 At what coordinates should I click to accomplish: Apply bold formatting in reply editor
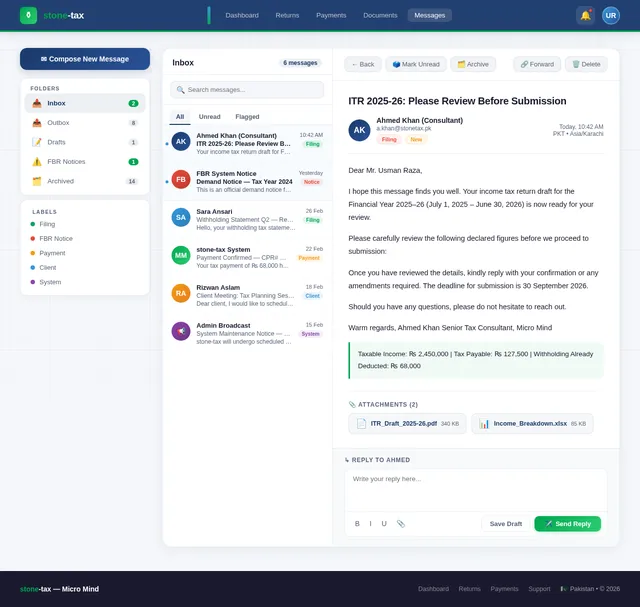(x=357, y=523)
